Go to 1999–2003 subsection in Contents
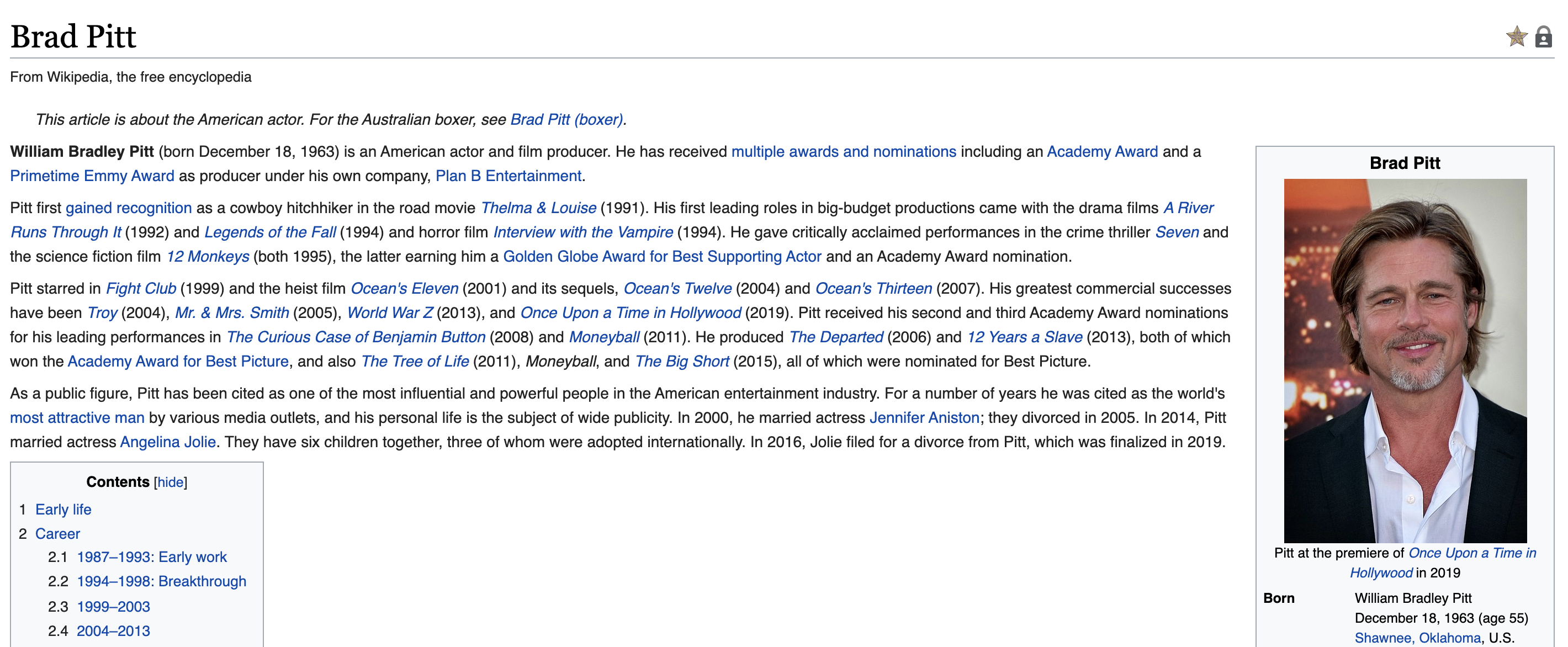Viewport: 1568px width, 647px height. [x=113, y=607]
